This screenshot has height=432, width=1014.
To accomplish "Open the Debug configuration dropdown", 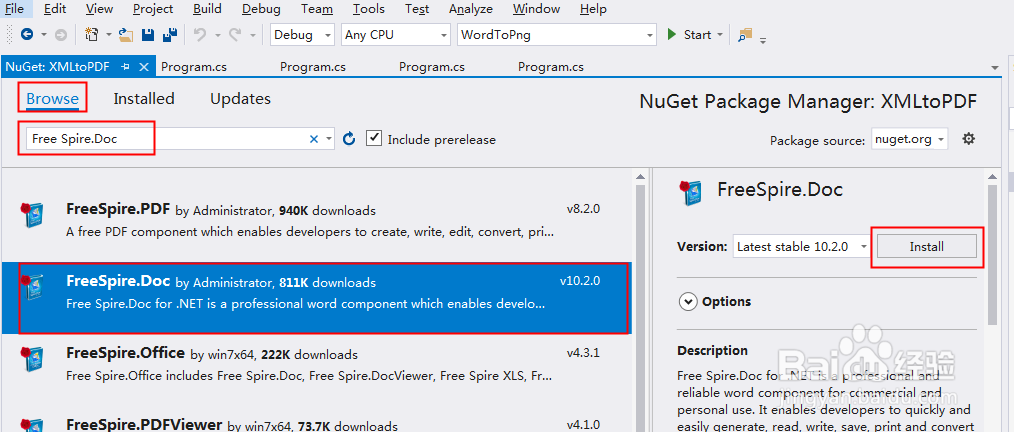I will click(x=304, y=35).
